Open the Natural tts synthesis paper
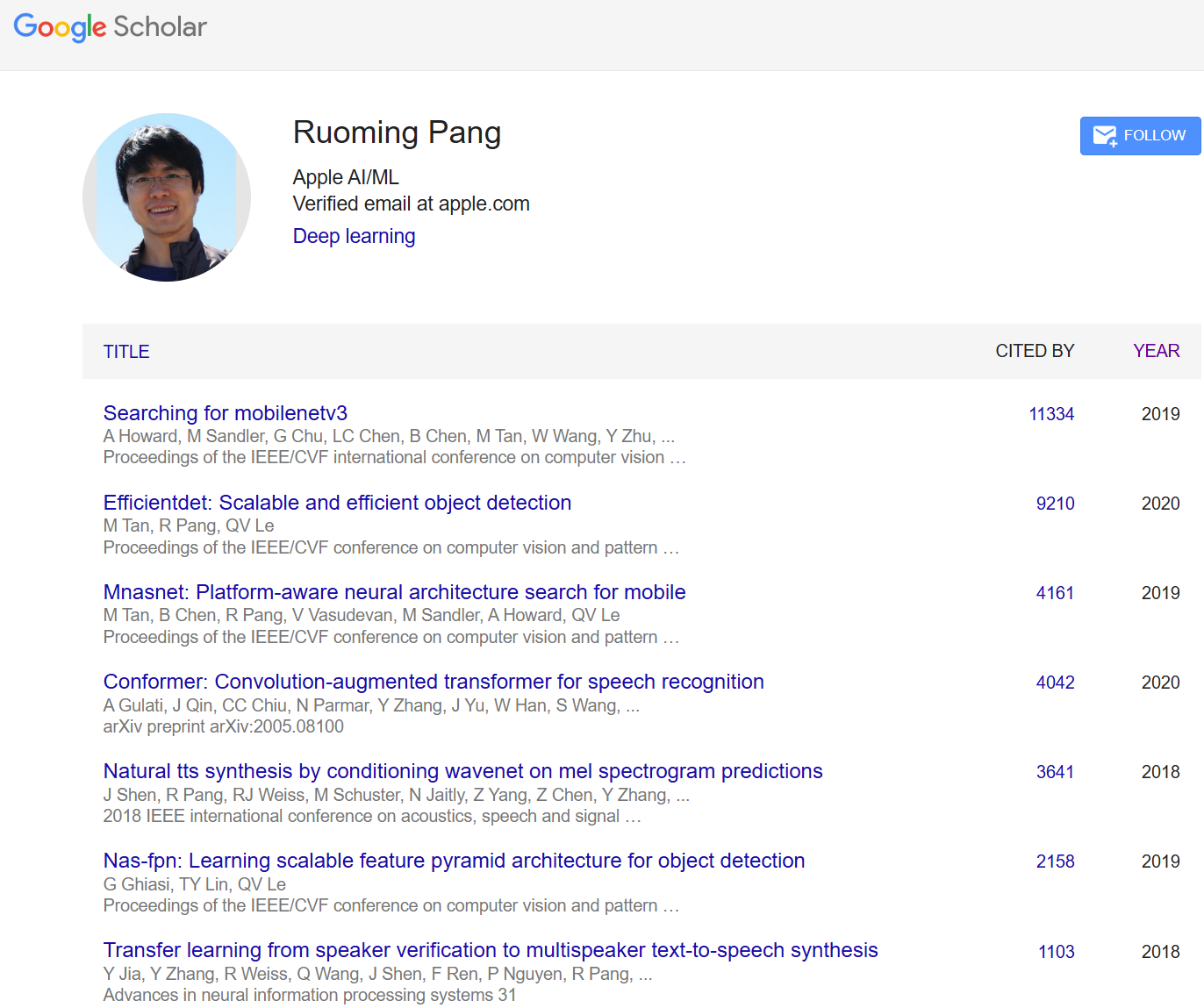Image resolution: width=1204 pixels, height=1008 pixels. tap(462, 771)
